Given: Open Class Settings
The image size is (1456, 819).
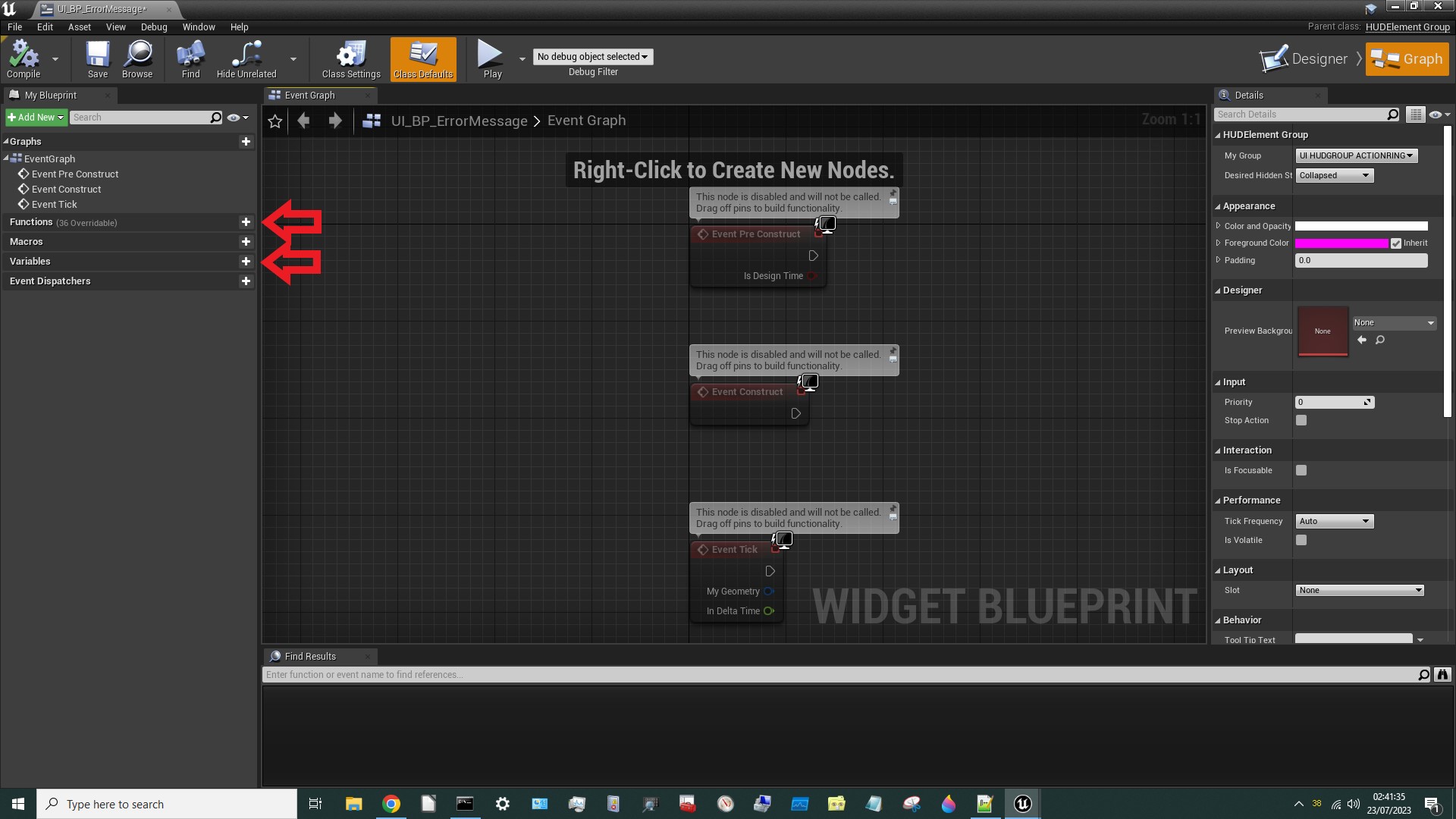Looking at the screenshot, I should [351, 59].
